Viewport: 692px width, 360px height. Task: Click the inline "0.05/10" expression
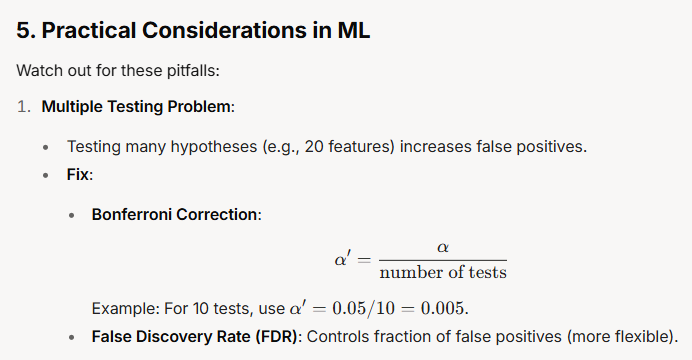click(x=364, y=308)
